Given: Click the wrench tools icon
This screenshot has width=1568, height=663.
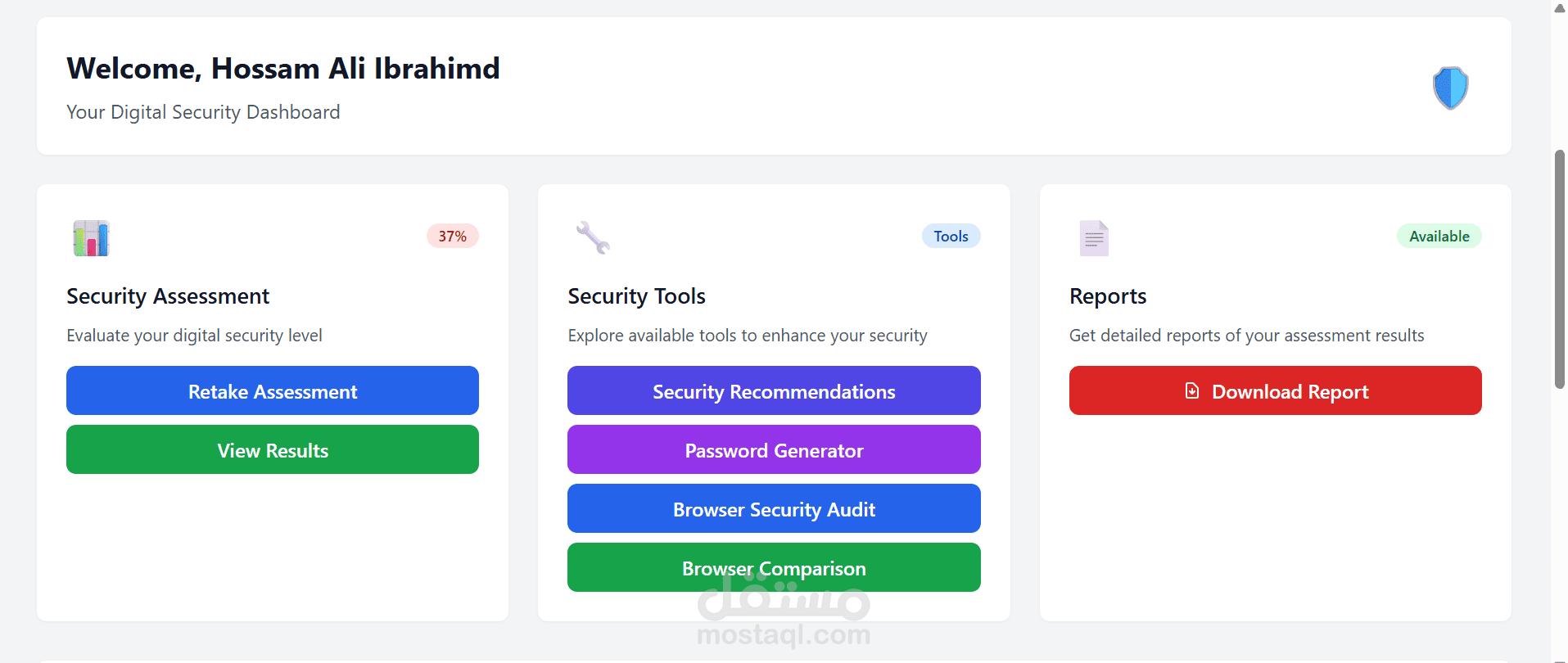Looking at the screenshot, I should [593, 238].
